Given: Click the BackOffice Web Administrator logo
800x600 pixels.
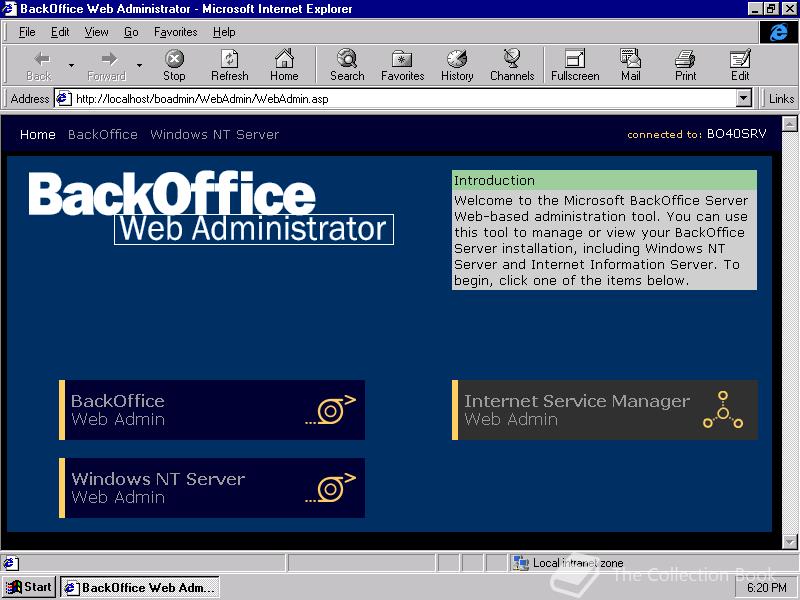Looking at the screenshot, I should pos(211,208).
